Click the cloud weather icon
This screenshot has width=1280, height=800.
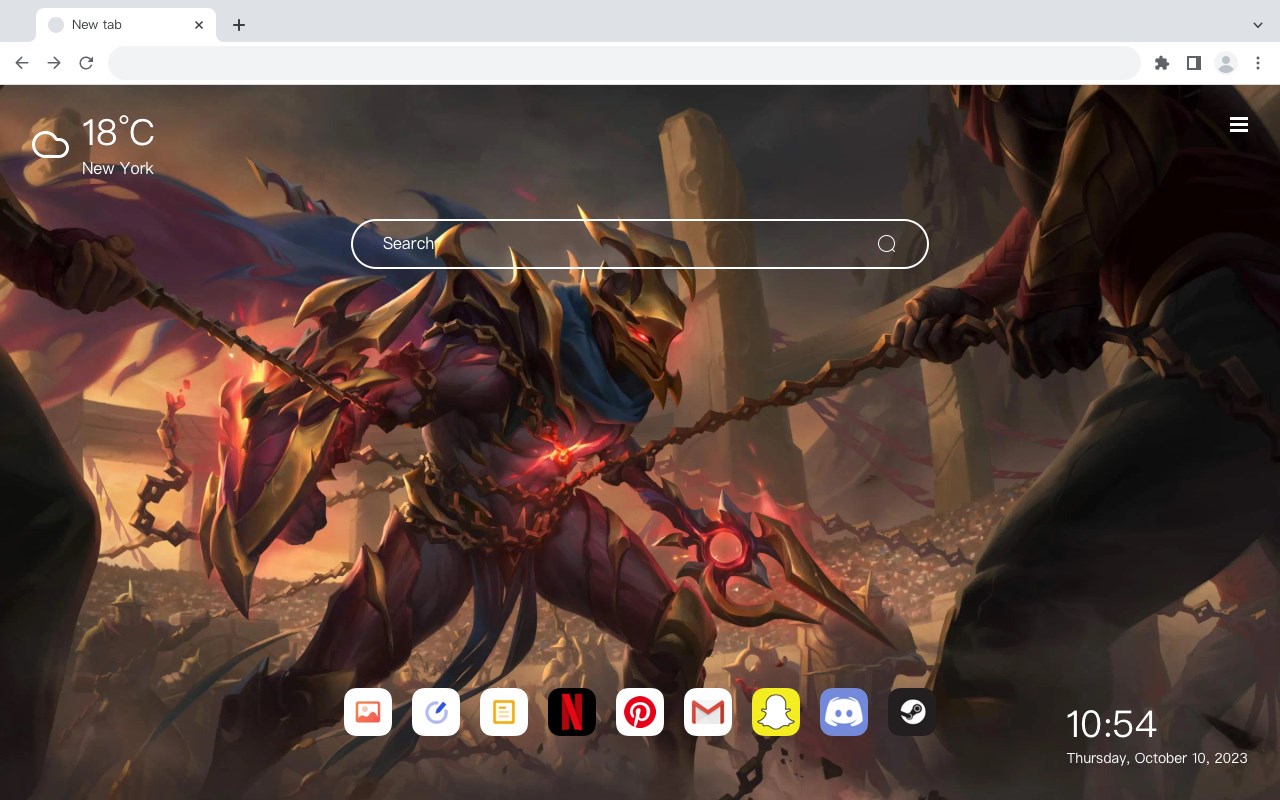click(x=50, y=145)
